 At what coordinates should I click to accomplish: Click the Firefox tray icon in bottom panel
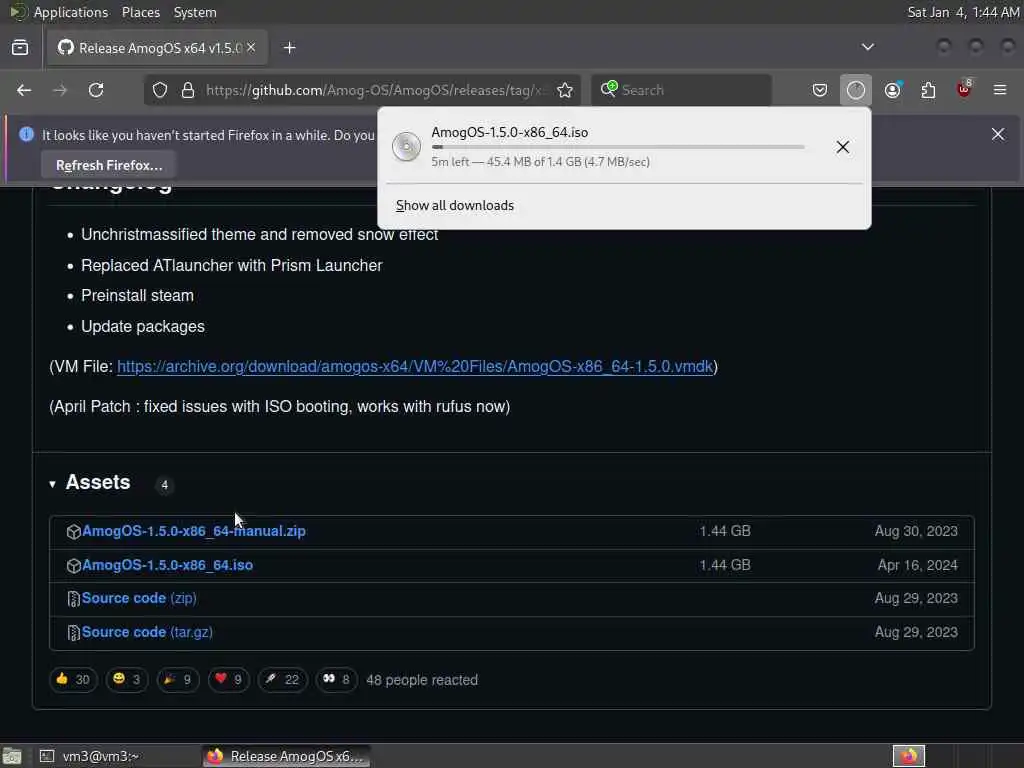click(x=909, y=756)
